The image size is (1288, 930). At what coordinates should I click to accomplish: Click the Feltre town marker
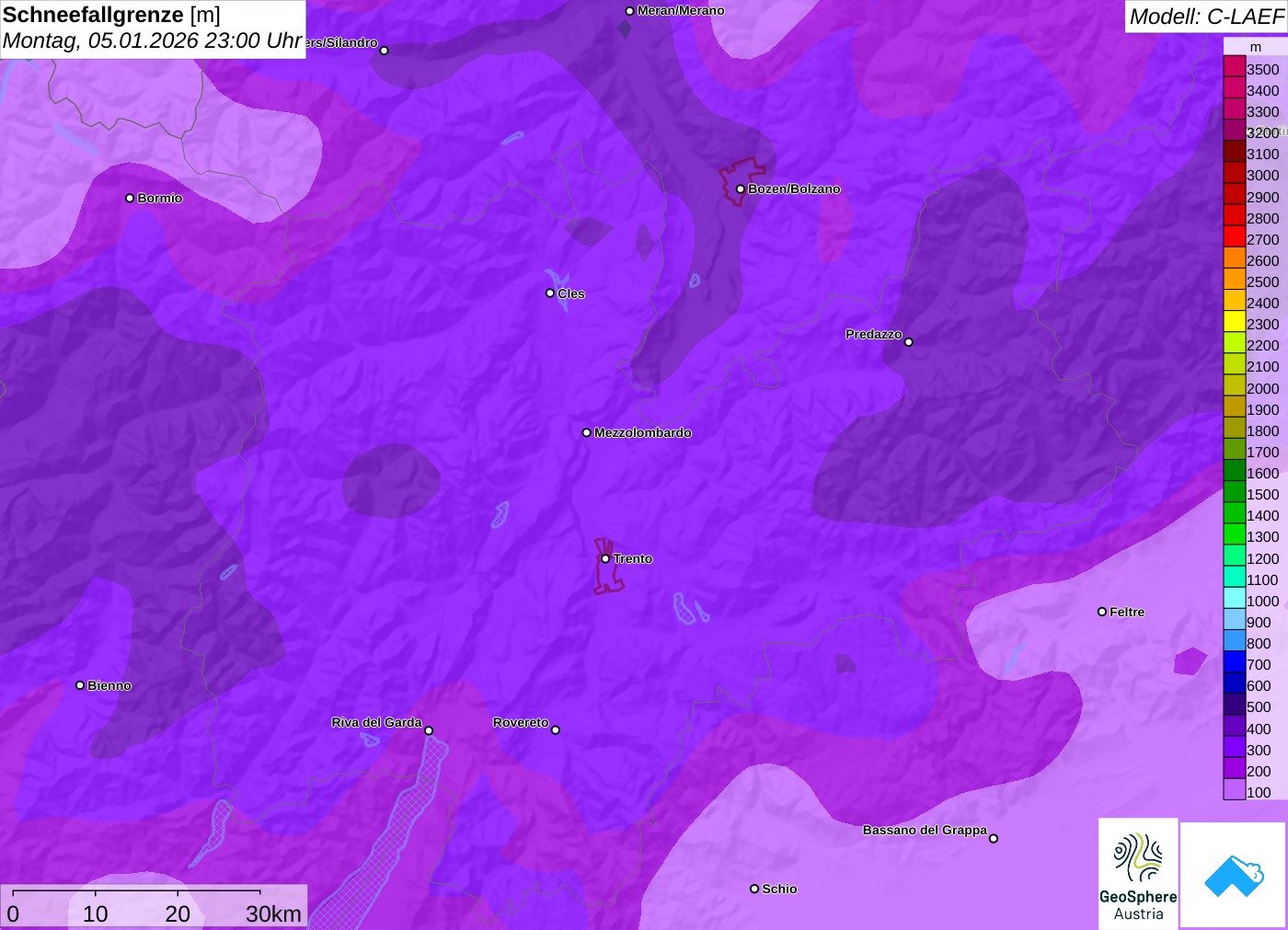(x=1102, y=612)
